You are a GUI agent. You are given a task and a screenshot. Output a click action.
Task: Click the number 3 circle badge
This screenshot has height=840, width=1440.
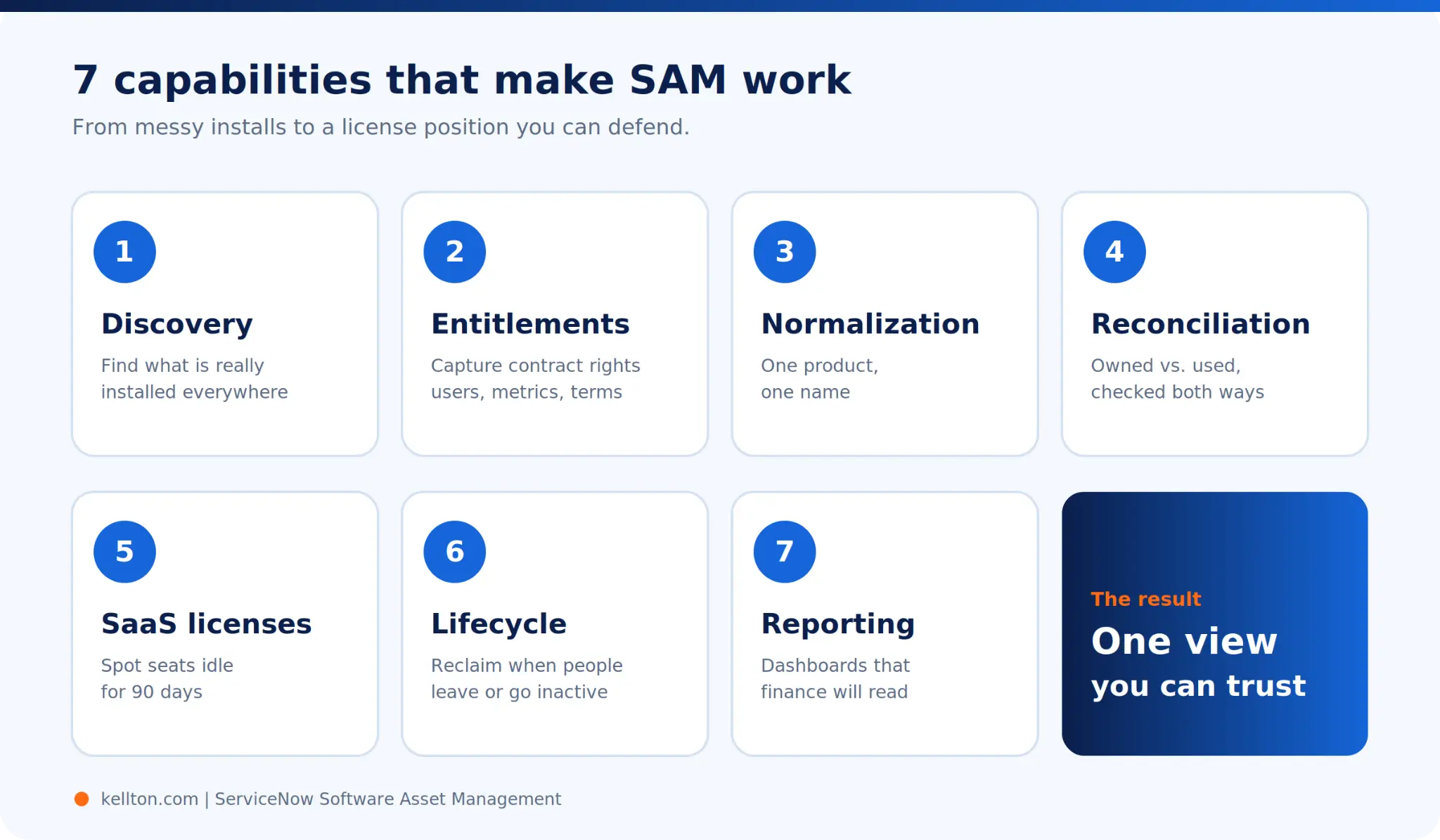(x=785, y=252)
